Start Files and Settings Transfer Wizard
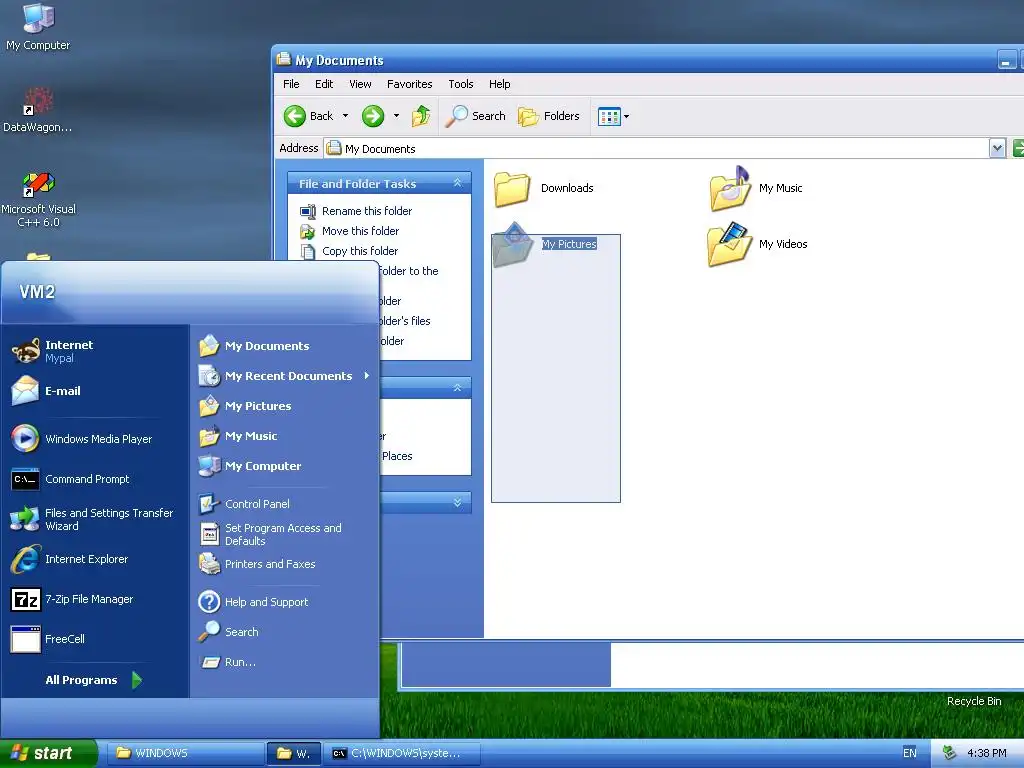 click(x=92, y=519)
